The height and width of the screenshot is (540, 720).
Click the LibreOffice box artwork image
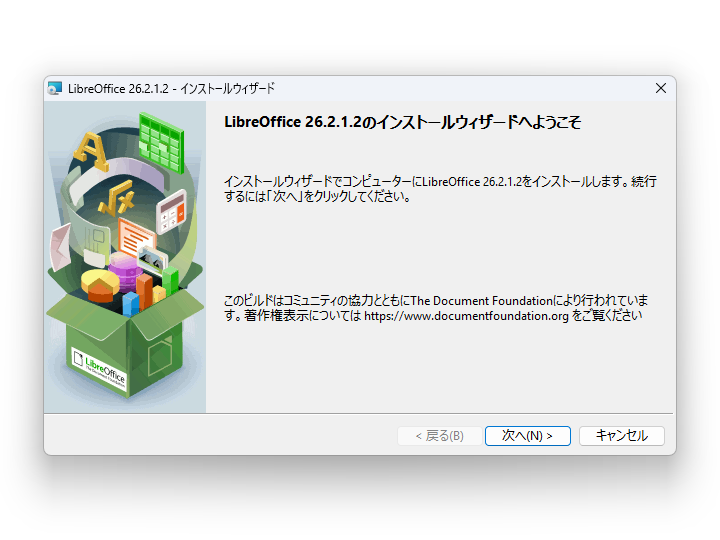click(125, 257)
